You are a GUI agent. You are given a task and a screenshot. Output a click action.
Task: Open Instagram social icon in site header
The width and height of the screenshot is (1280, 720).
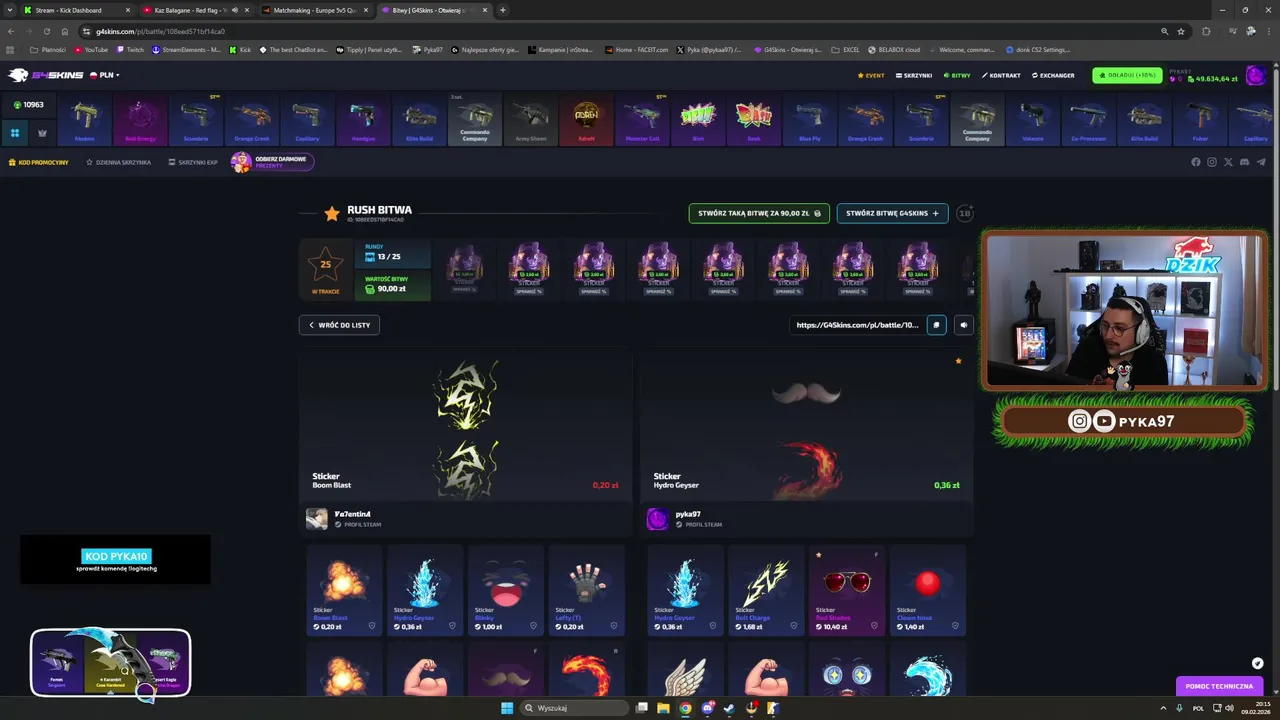[1212, 162]
